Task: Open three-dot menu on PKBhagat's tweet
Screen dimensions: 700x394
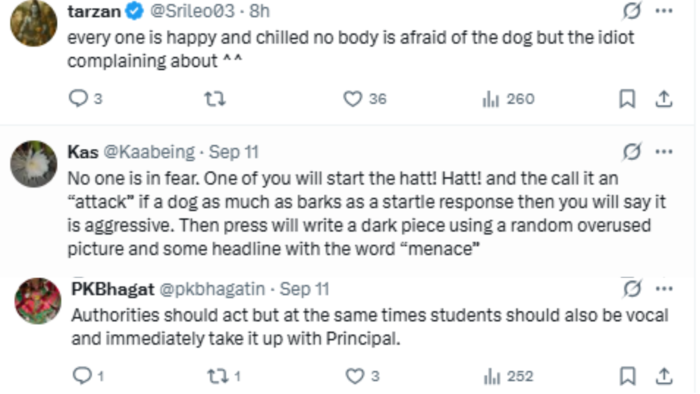Action: tap(664, 289)
